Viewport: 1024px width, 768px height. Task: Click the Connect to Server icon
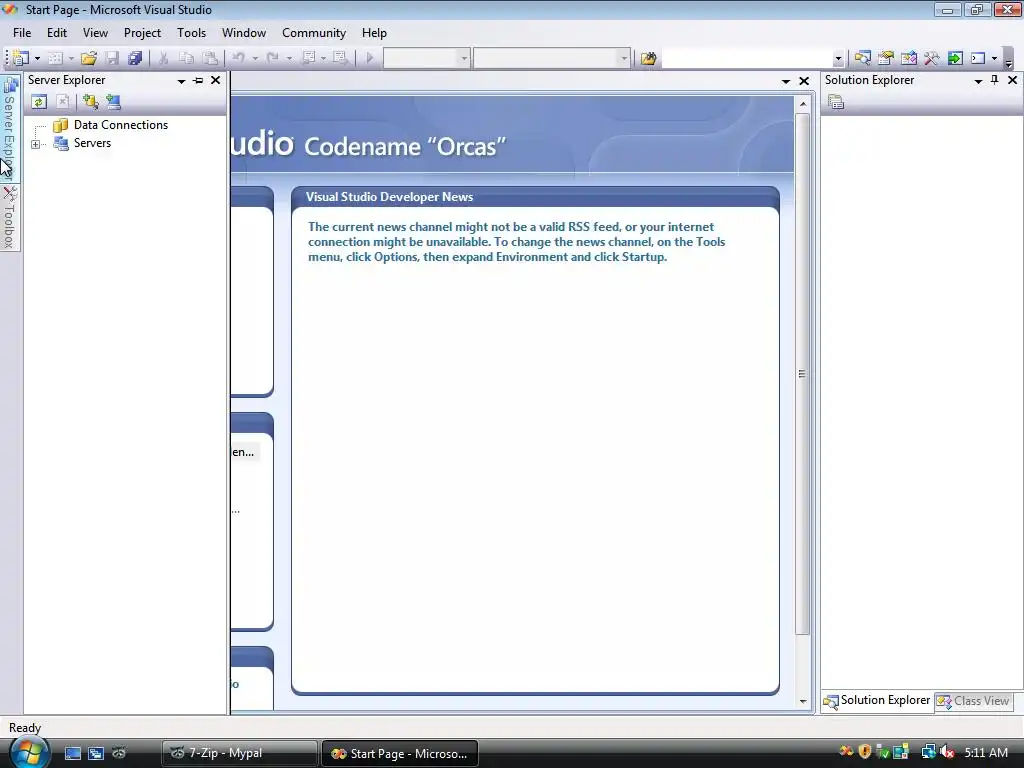pyautogui.click(x=113, y=101)
